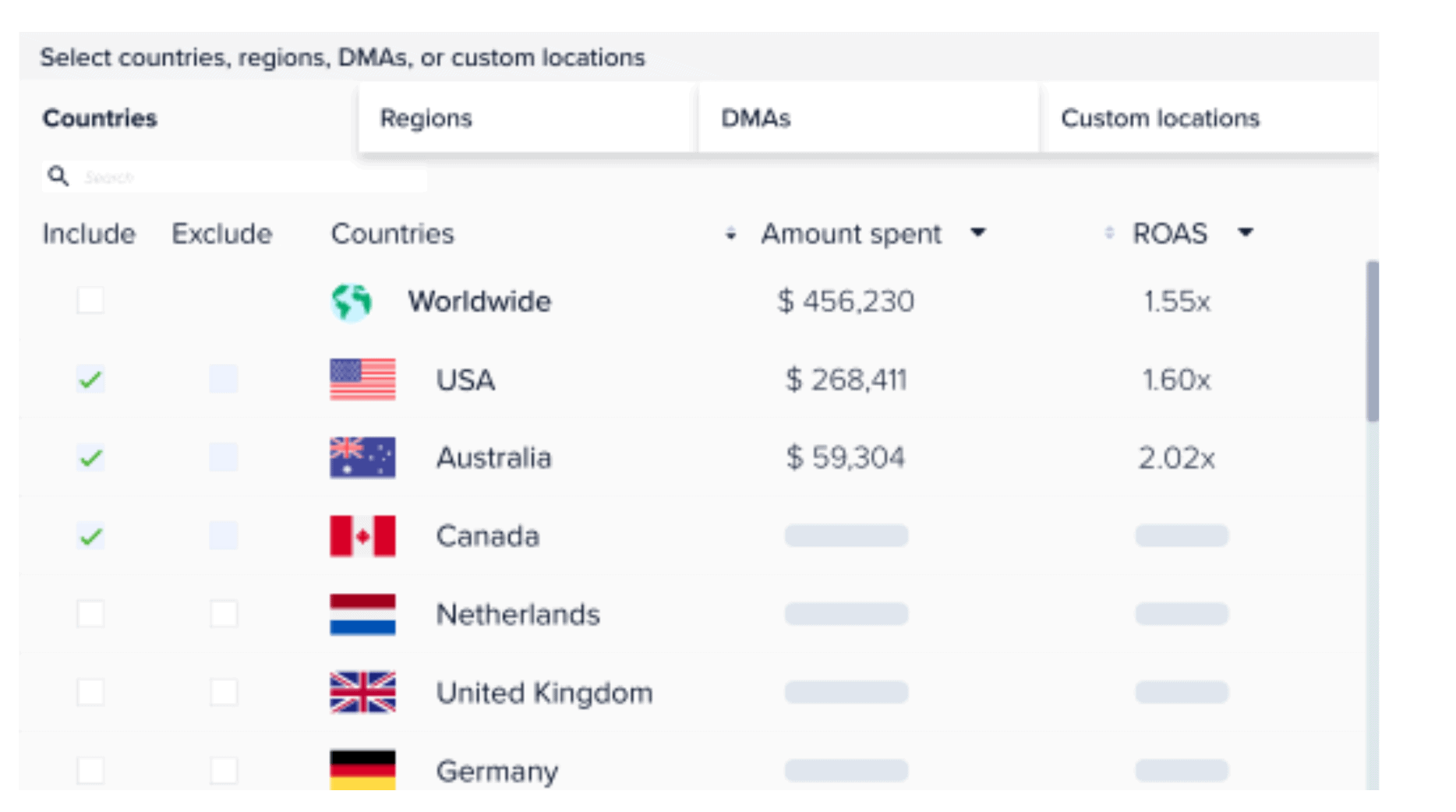Check the Worldwide include checkbox
The image size is (1456, 812).
(x=90, y=301)
